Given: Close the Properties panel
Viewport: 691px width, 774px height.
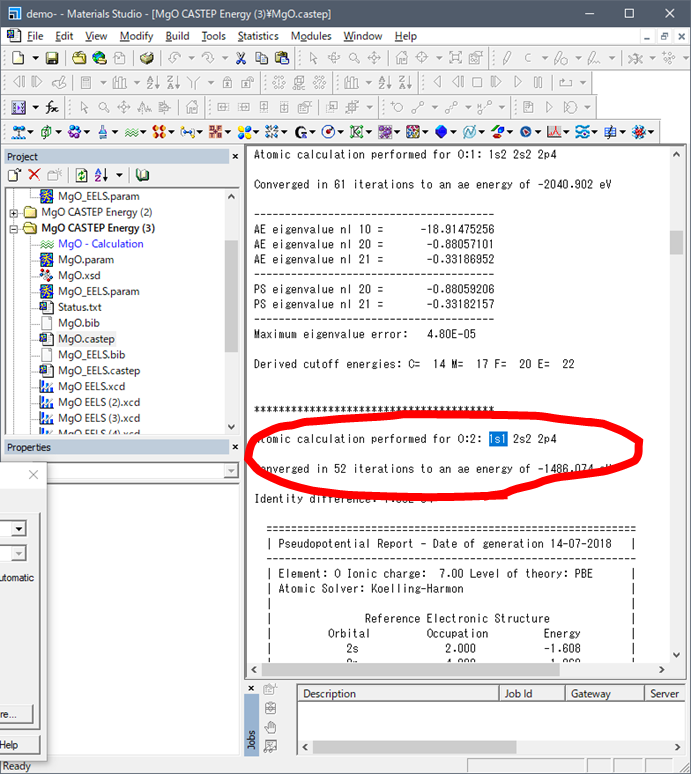Looking at the screenshot, I should 235,447.
